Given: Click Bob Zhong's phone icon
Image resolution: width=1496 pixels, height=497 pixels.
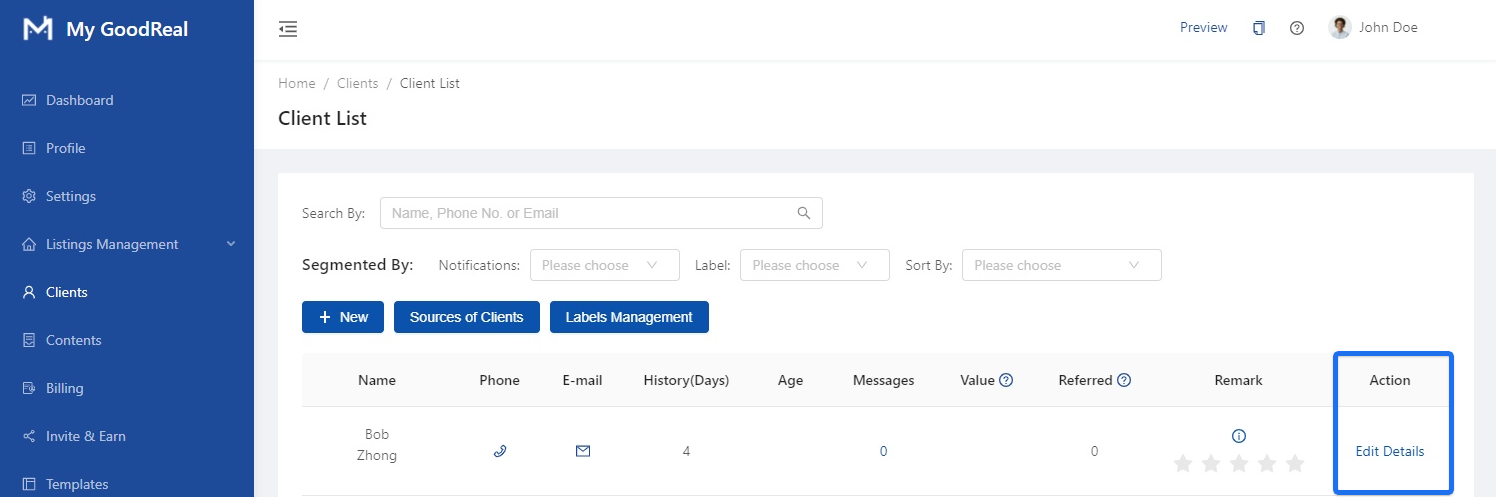Looking at the screenshot, I should pos(500,451).
